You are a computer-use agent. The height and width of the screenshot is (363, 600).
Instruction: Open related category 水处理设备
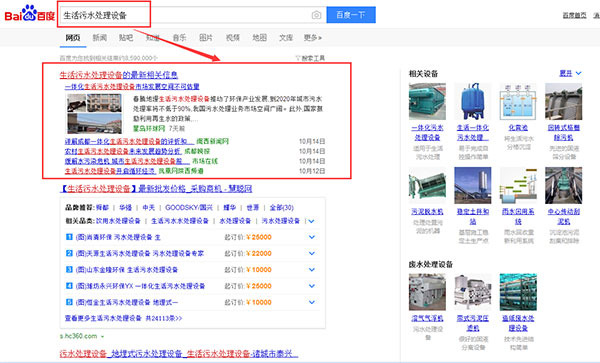pyautogui.click(x=235, y=221)
